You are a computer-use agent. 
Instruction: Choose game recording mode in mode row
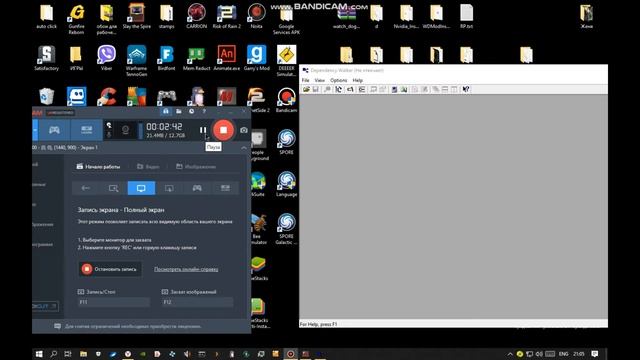point(197,188)
